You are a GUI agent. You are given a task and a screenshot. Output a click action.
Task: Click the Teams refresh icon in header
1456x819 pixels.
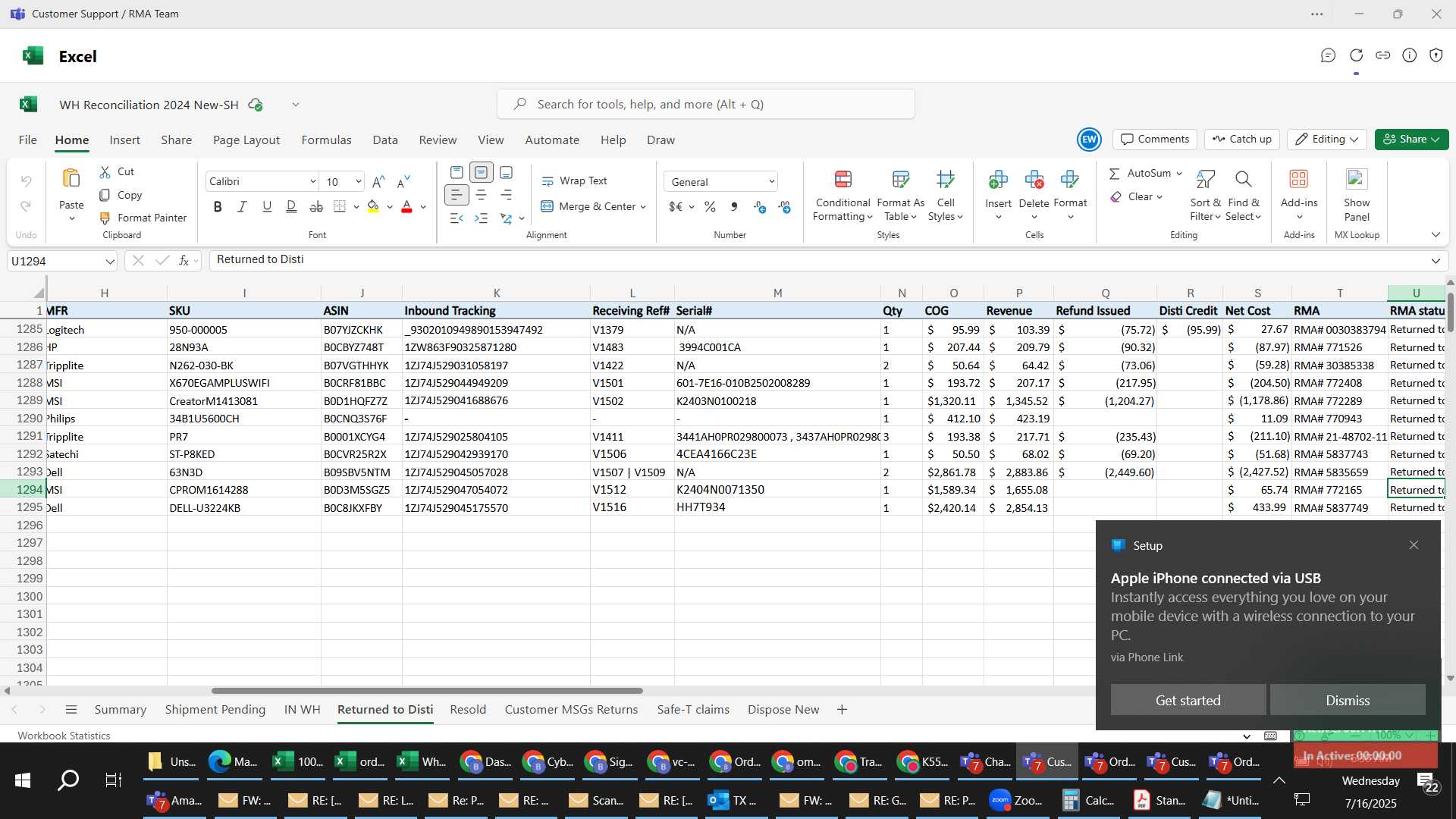pos(1357,55)
